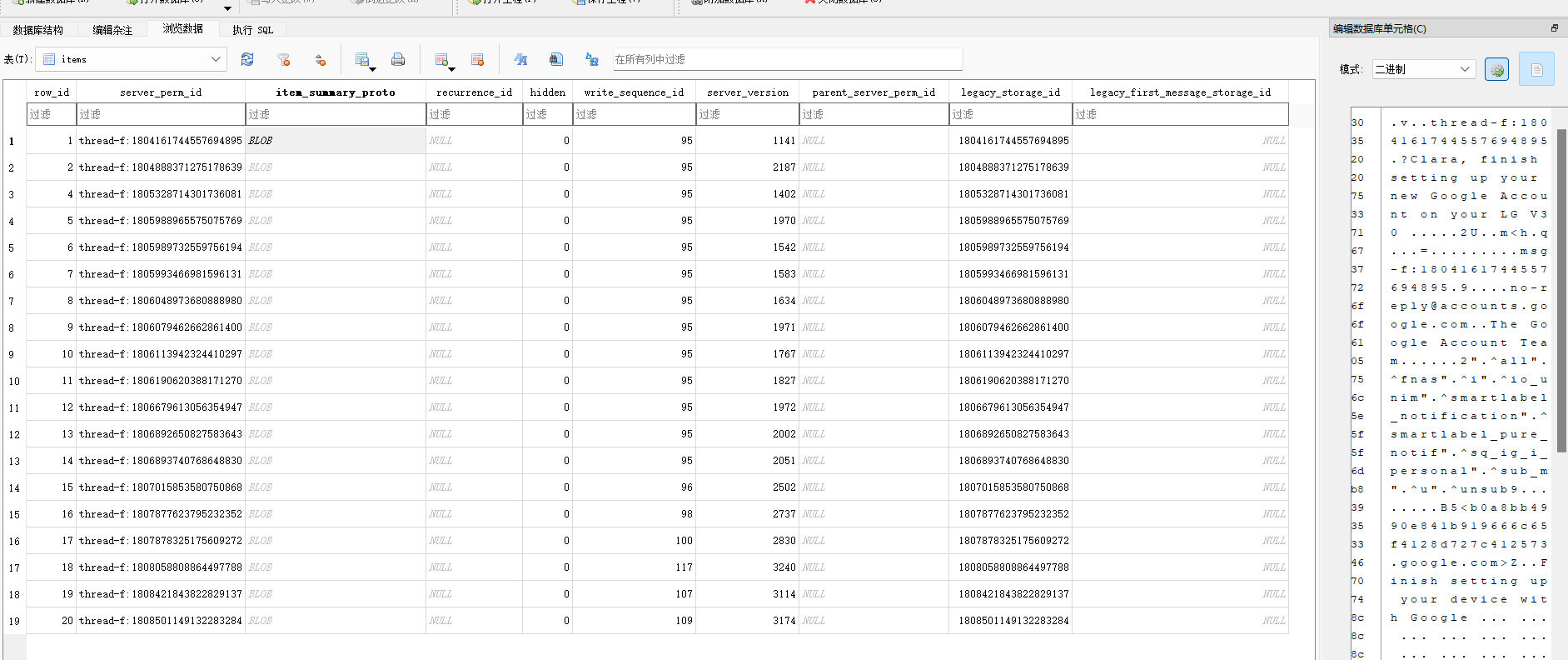Click filter box under write_sequence_id column

[x=635, y=114]
